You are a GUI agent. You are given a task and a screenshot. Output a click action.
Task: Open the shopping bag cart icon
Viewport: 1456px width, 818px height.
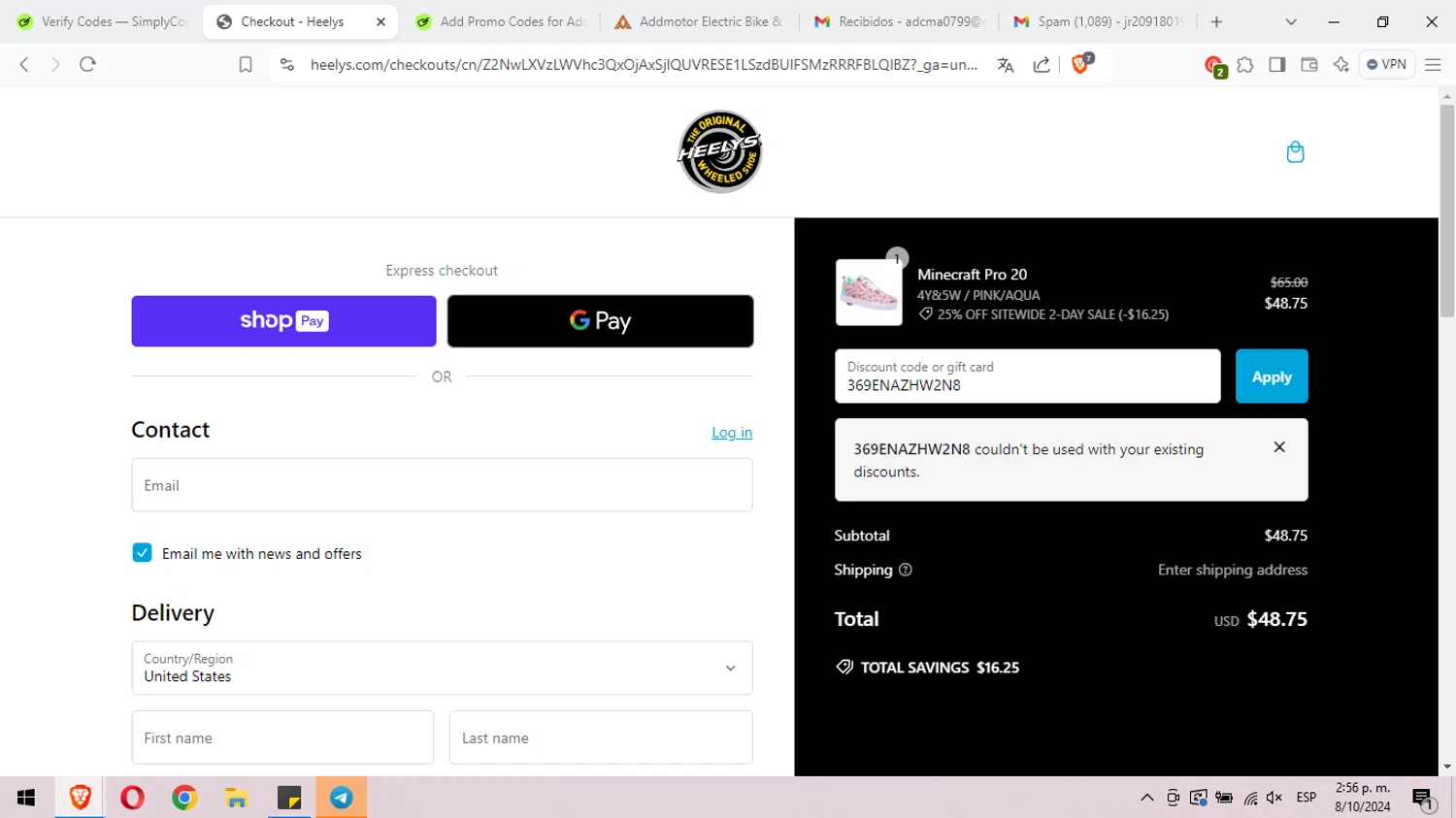tap(1295, 152)
